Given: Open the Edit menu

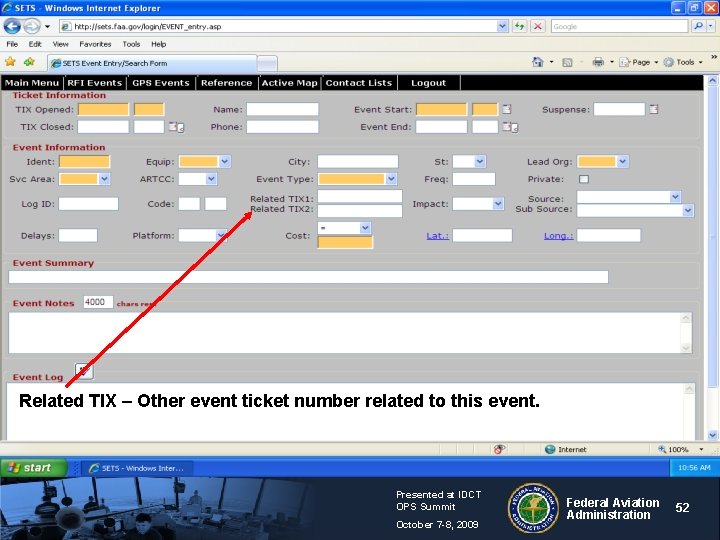Looking at the screenshot, I should tap(35, 44).
